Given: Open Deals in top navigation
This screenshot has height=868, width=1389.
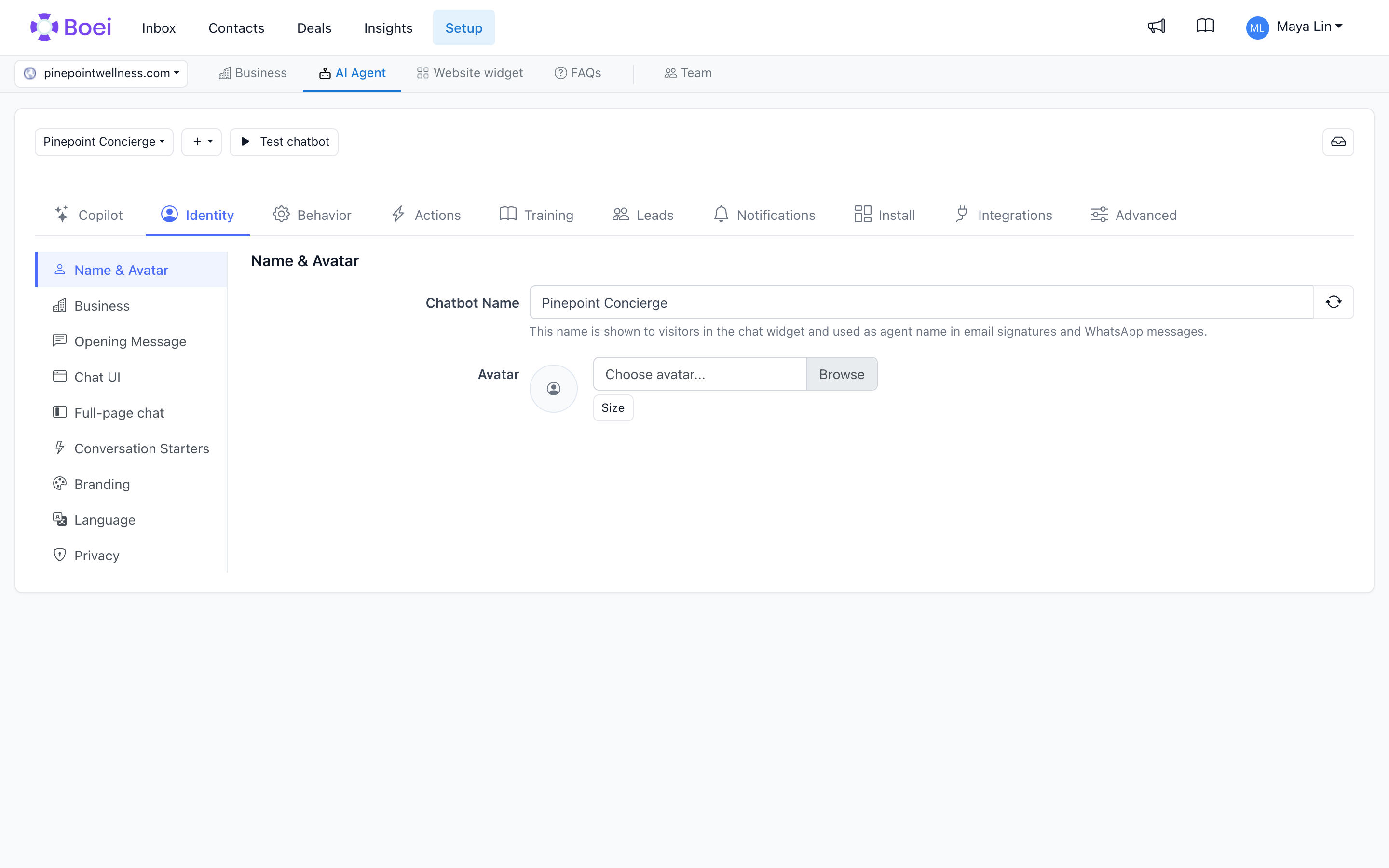Looking at the screenshot, I should click(x=314, y=27).
